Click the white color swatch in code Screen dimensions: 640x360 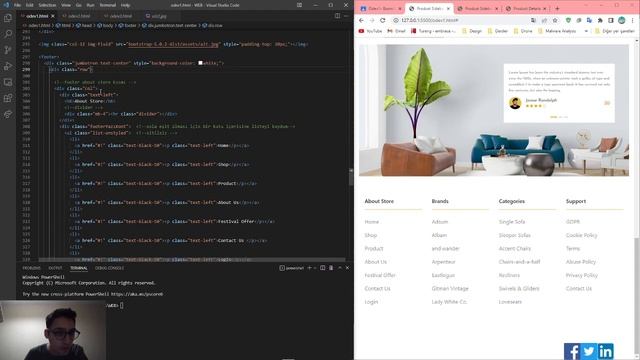[x=200, y=63]
